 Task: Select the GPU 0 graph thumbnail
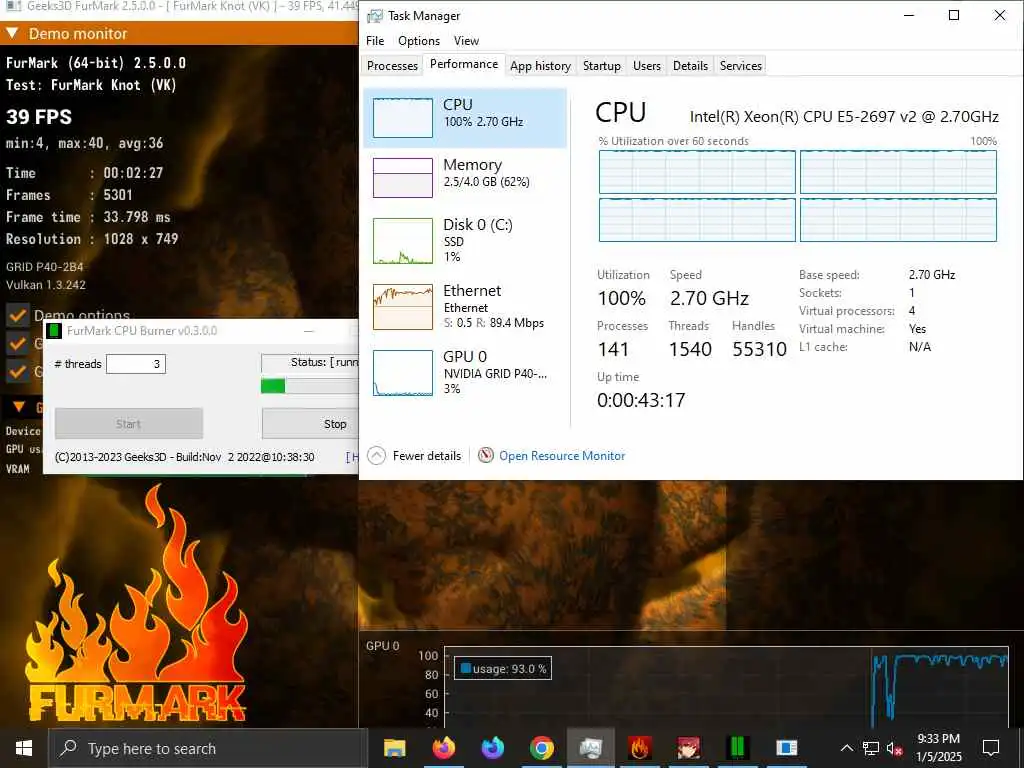(x=402, y=373)
